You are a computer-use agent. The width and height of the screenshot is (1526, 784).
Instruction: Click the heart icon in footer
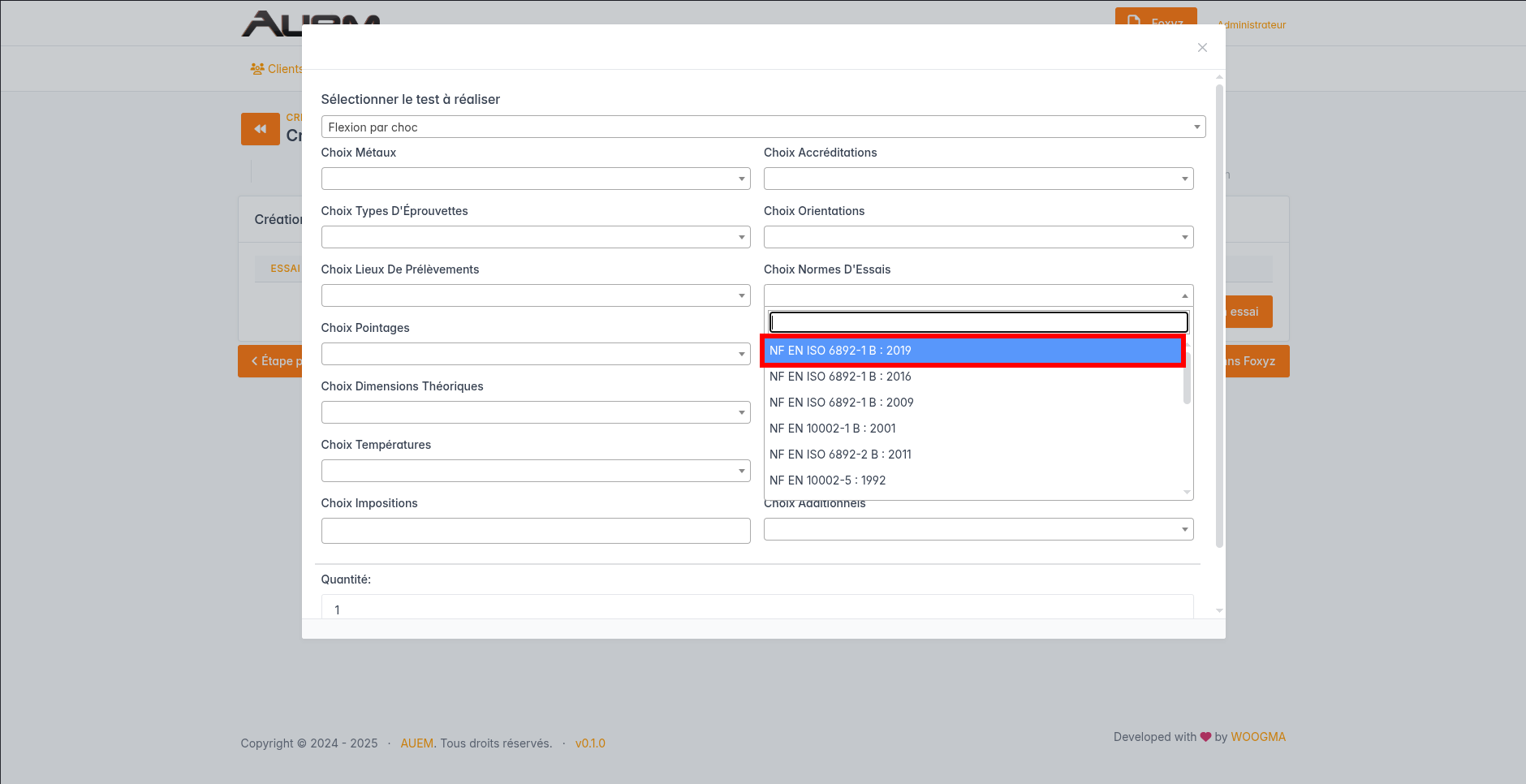[x=1205, y=737]
